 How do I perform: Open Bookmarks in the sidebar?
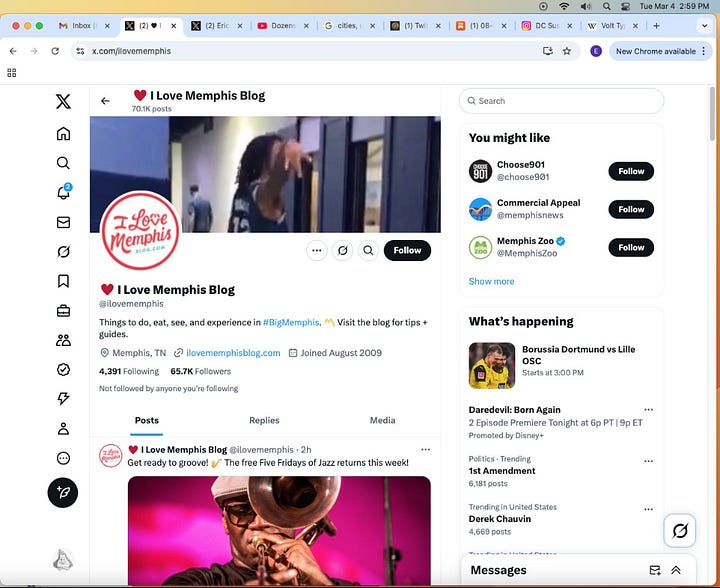(63, 281)
